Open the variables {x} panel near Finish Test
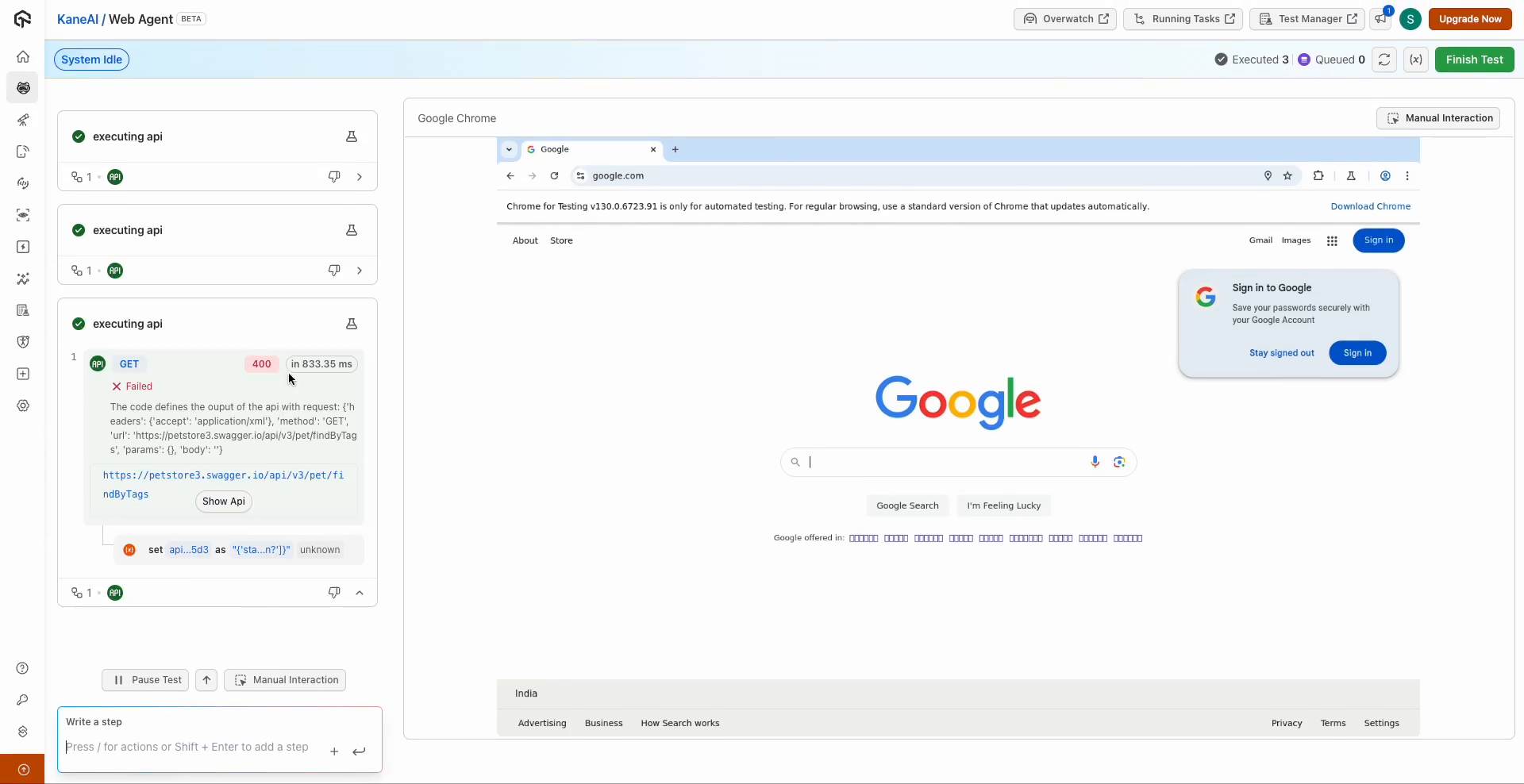Screen dimensions: 1524x784 tap(1416, 60)
